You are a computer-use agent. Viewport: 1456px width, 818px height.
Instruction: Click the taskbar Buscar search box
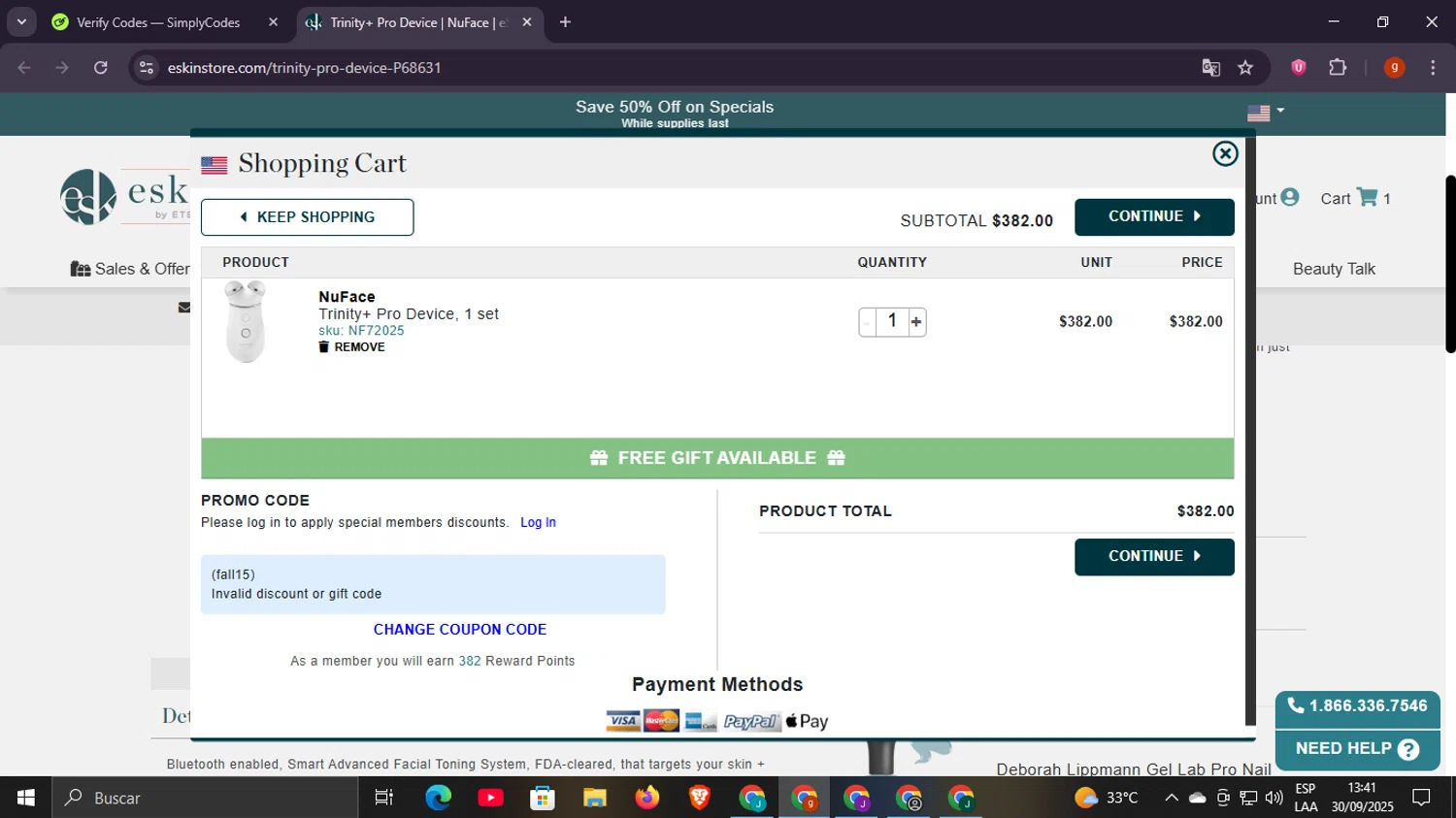205,798
